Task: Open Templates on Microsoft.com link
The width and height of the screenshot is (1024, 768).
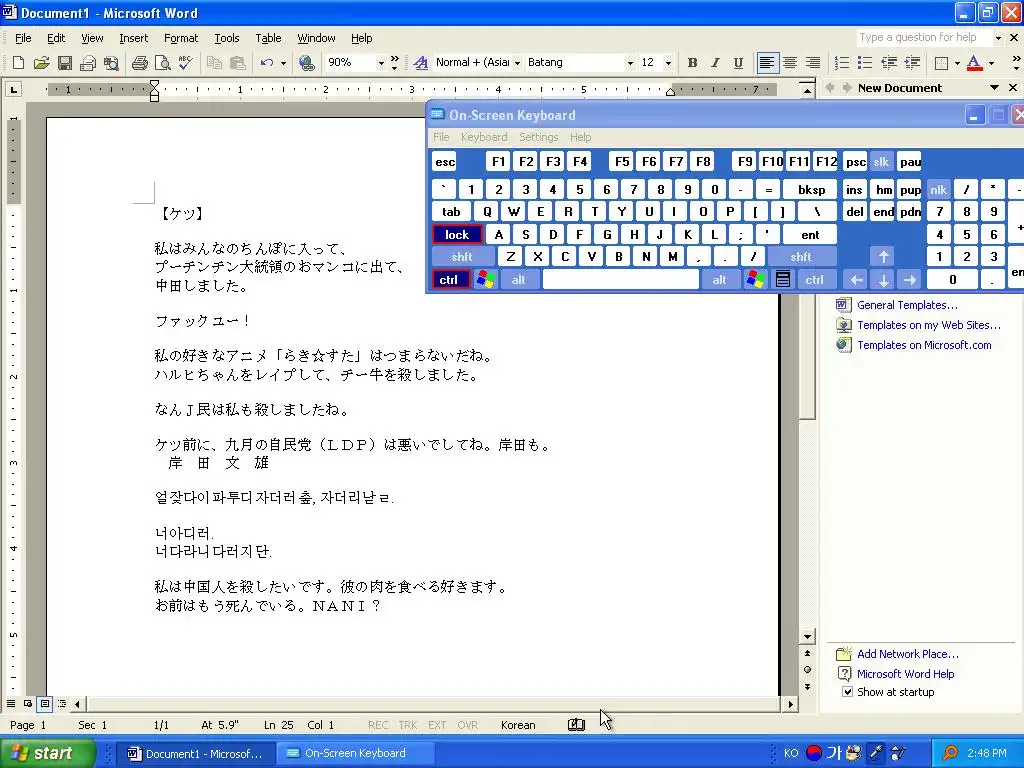Action: click(924, 345)
